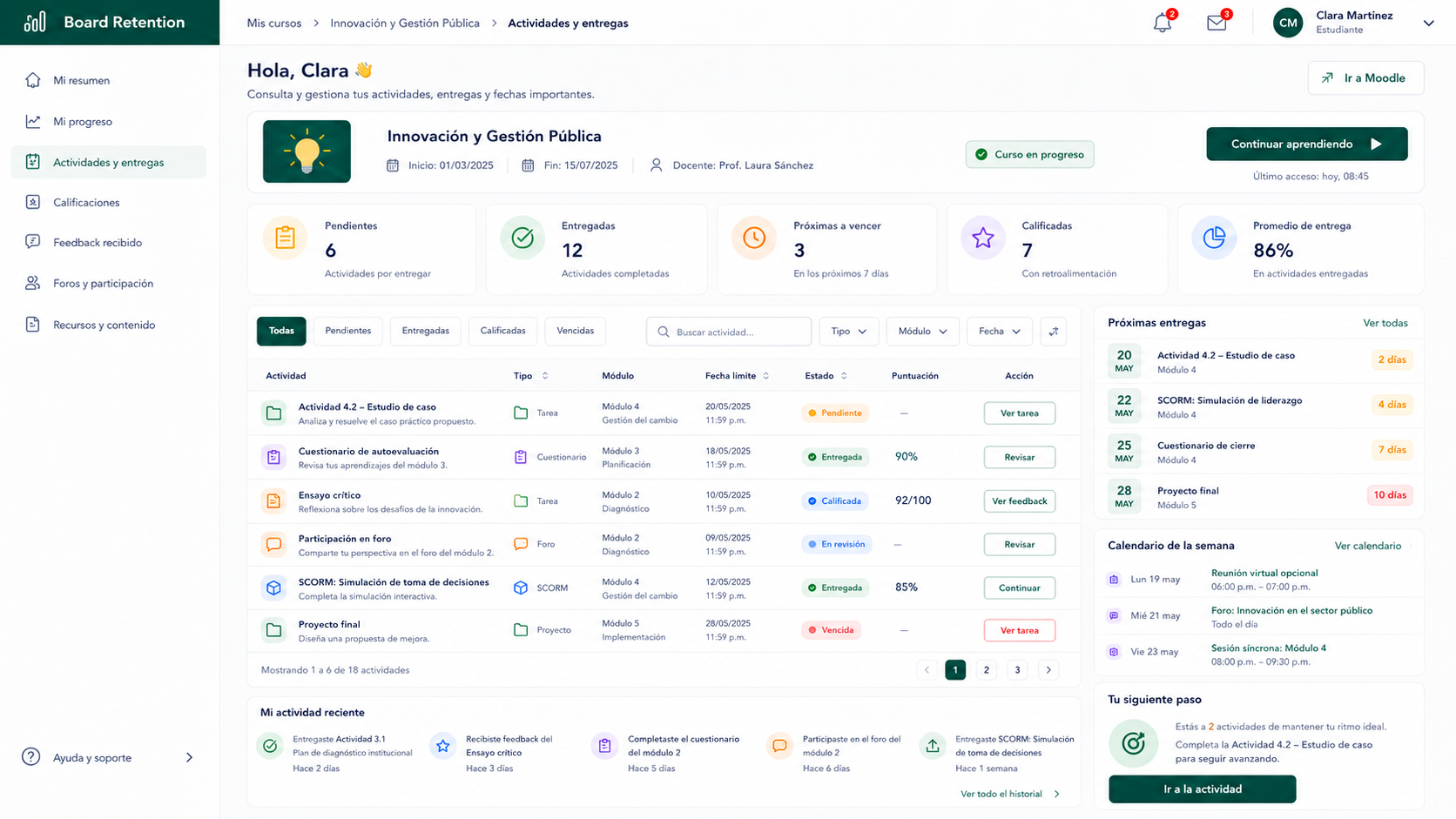Image resolution: width=1456 pixels, height=819 pixels.
Task: Click the Buscar actividad search field
Action: [x=729, y=332]
